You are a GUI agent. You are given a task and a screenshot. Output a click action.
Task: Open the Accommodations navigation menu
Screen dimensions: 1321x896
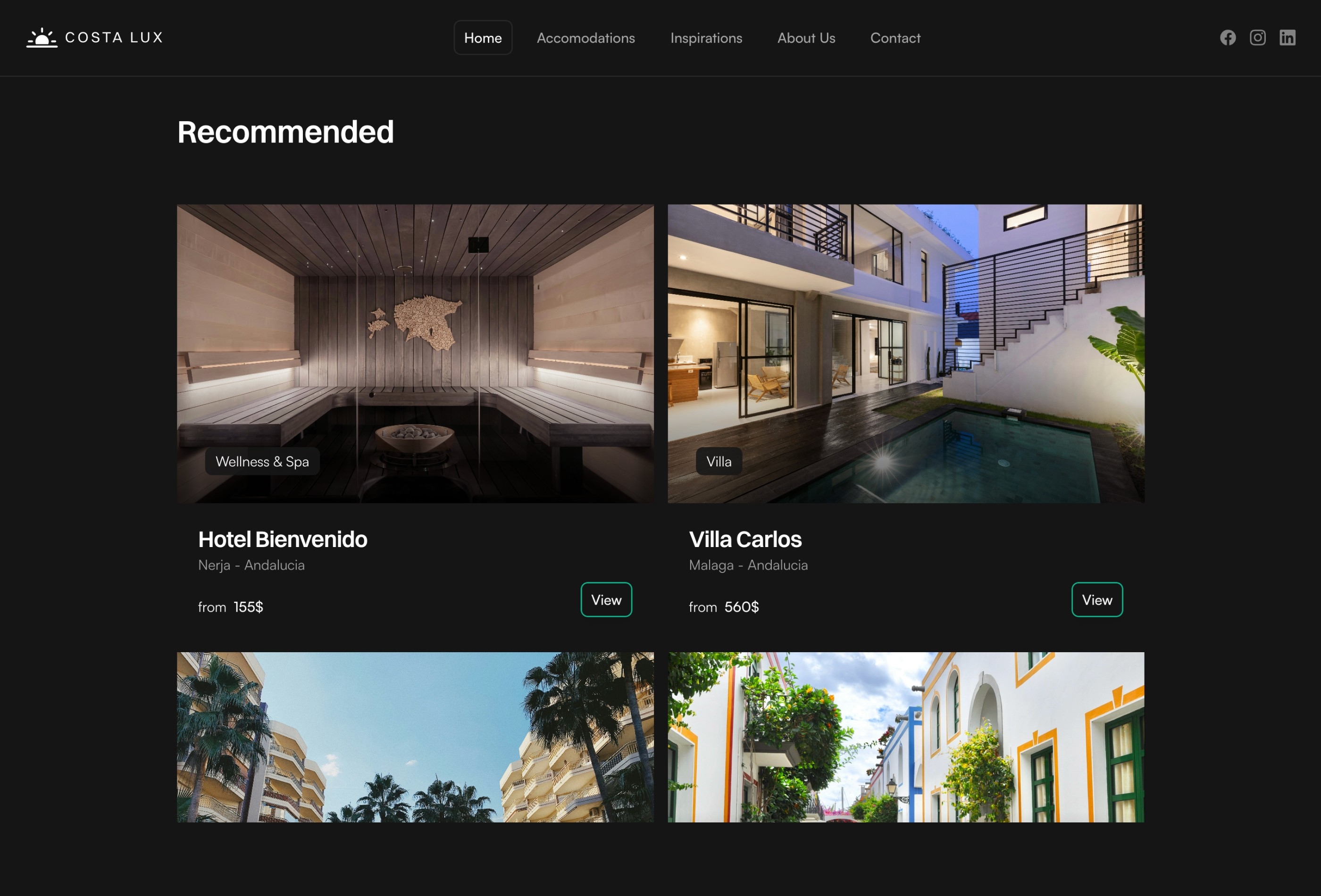pyautogui.click(x=585, y=37)
